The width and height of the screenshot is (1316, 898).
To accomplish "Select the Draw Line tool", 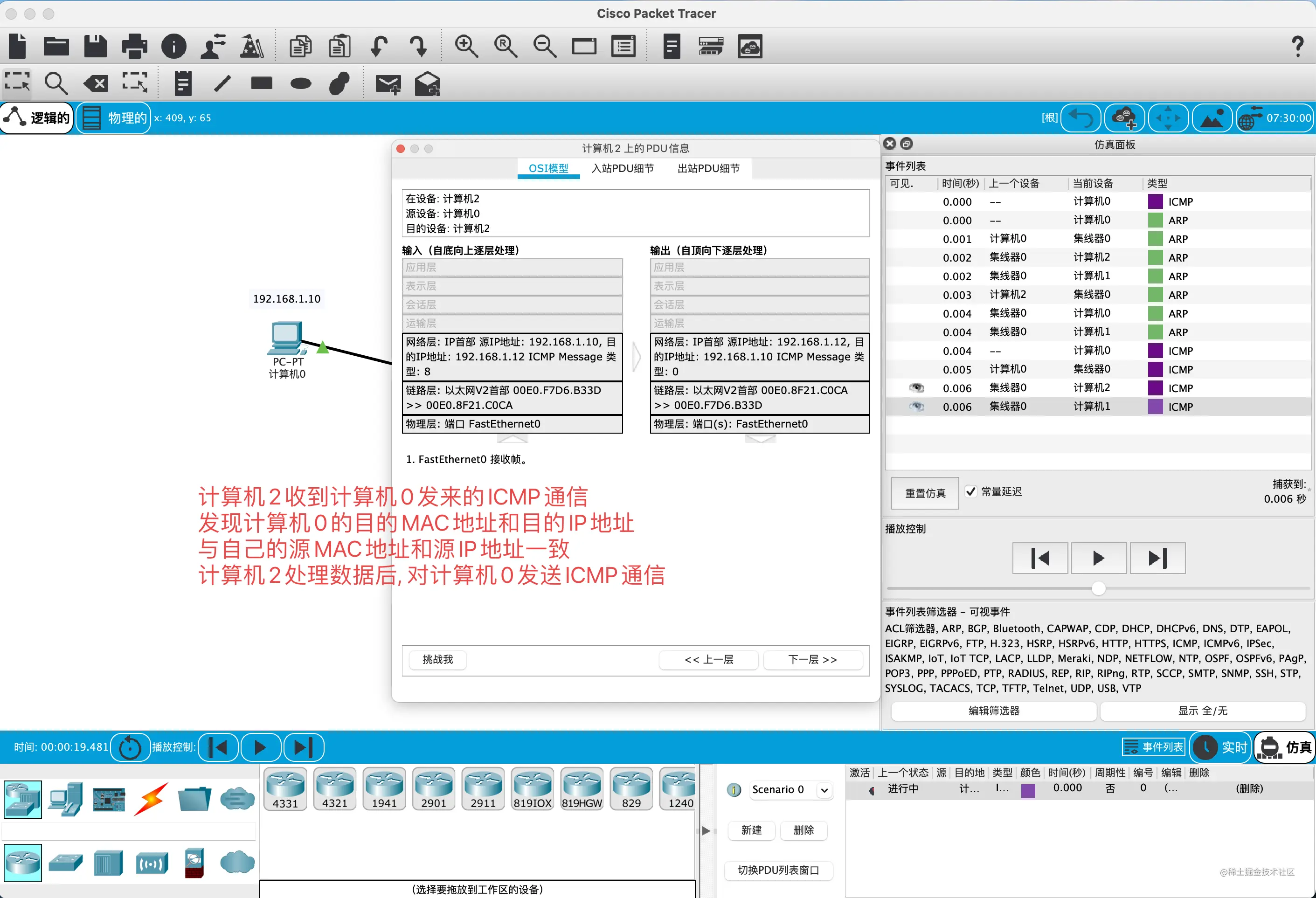I will coord(222,83).
